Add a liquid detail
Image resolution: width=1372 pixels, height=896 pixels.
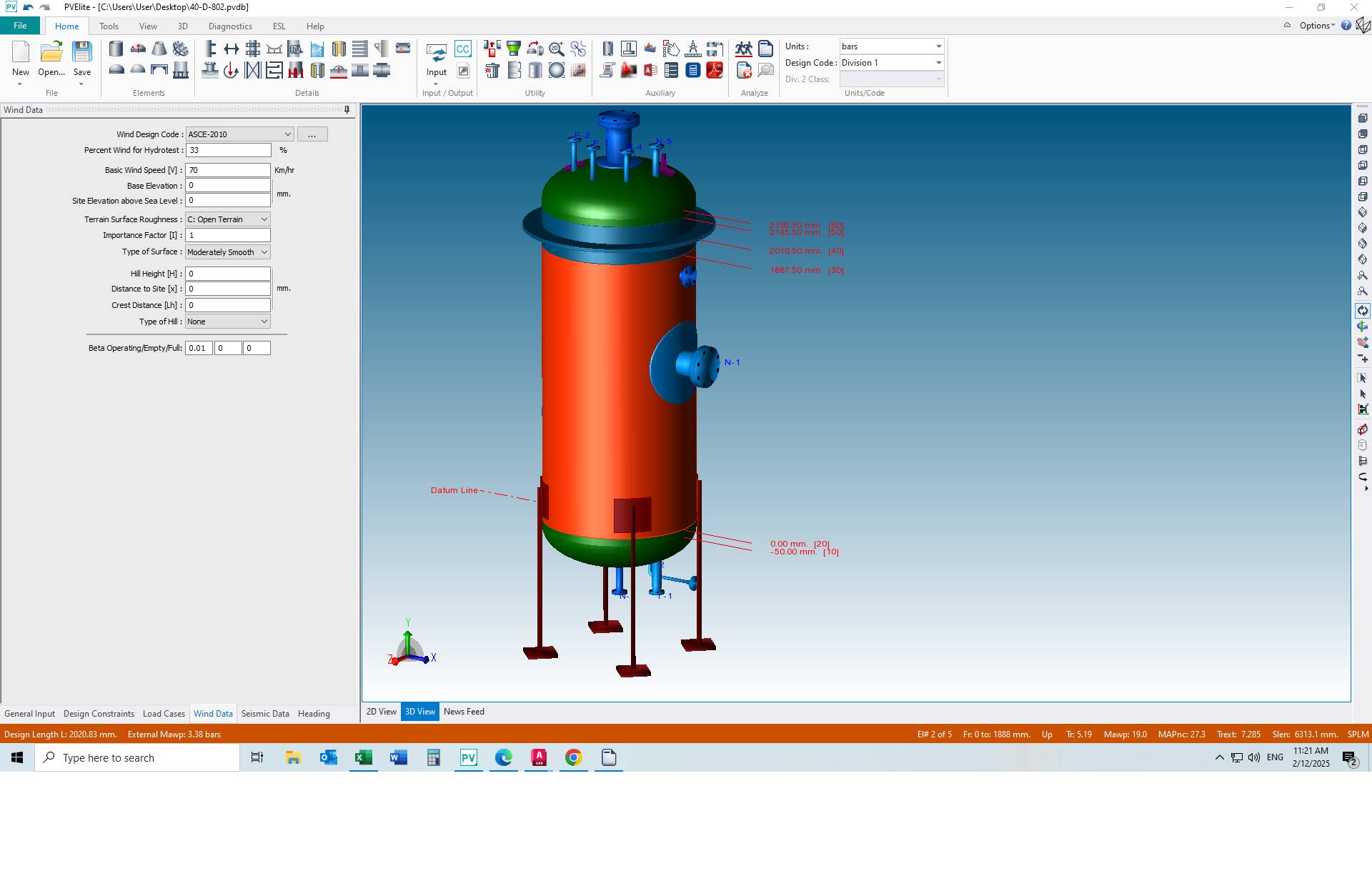[x=317, y=49]
